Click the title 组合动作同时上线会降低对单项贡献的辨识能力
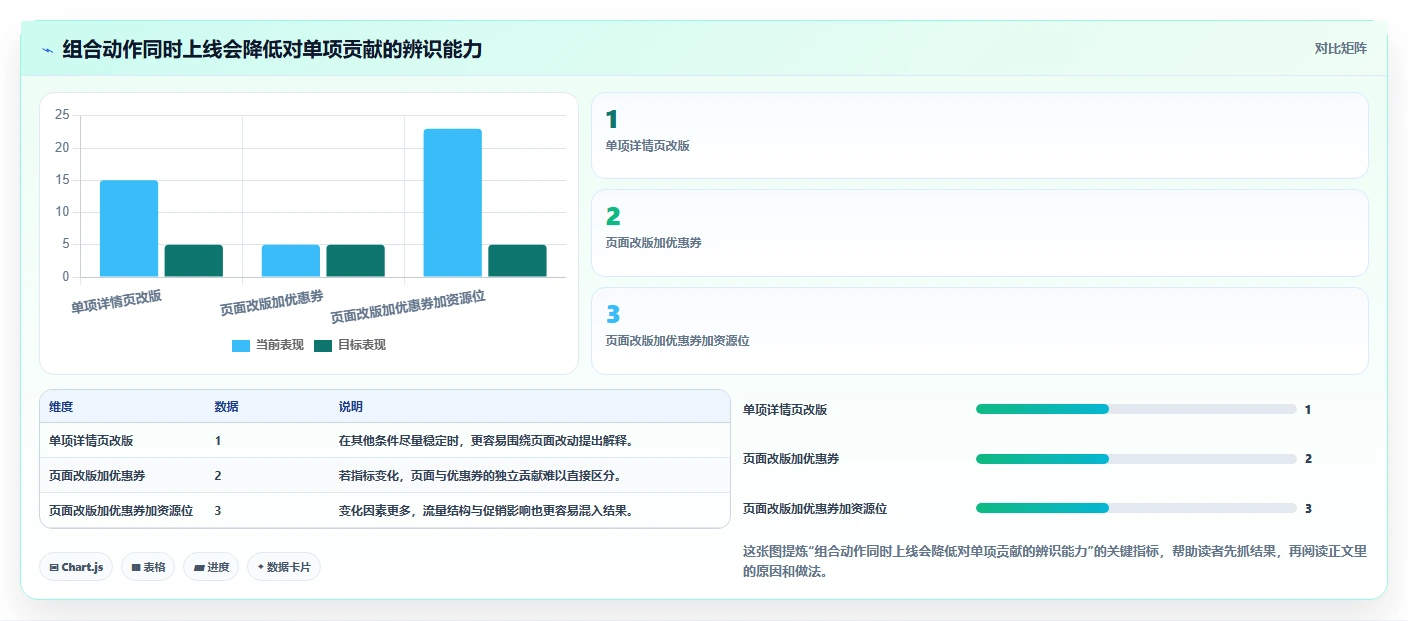Viewport: 1408px width, 621px height. [x=272, y=49]
